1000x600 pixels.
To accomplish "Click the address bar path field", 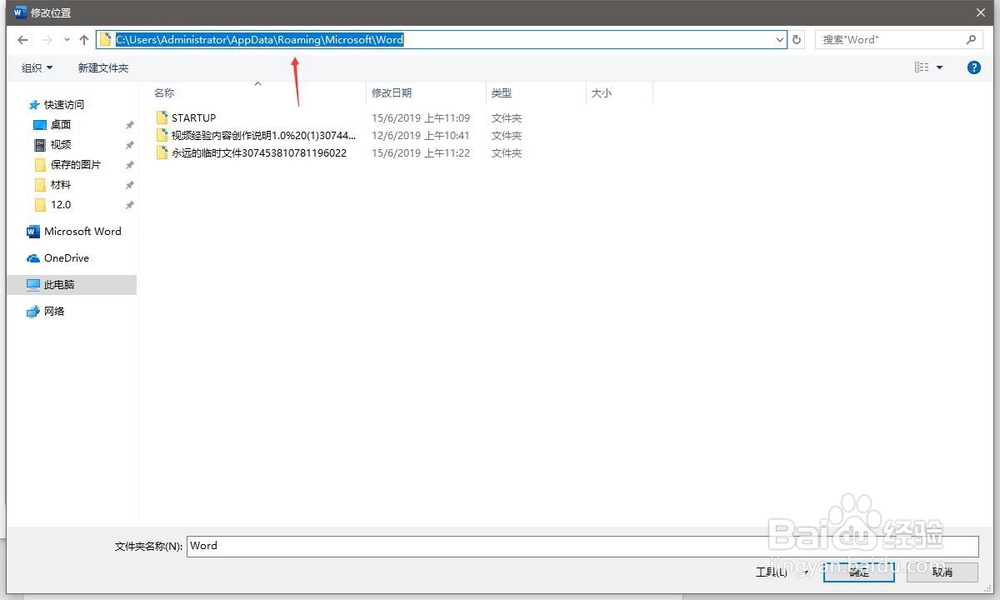I will [441, 40].
